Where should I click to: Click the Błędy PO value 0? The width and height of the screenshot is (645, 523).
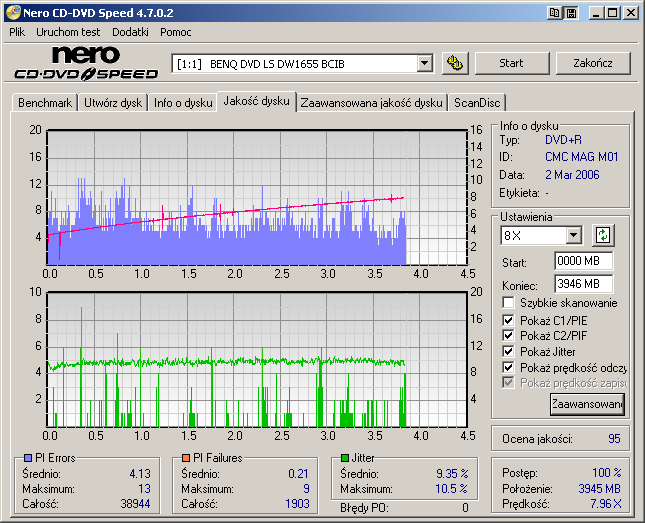point(465,508)
